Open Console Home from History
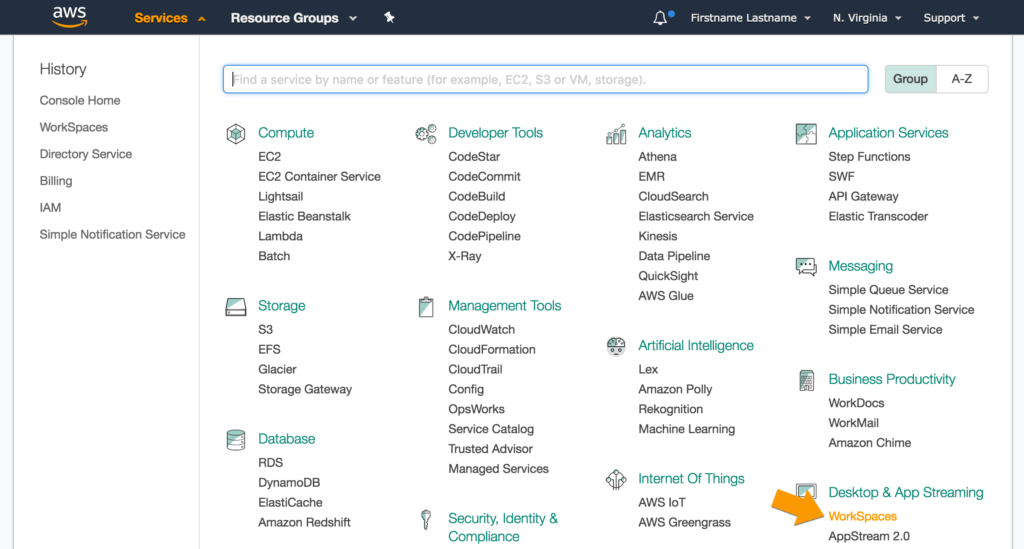 (x=80, y=101)
